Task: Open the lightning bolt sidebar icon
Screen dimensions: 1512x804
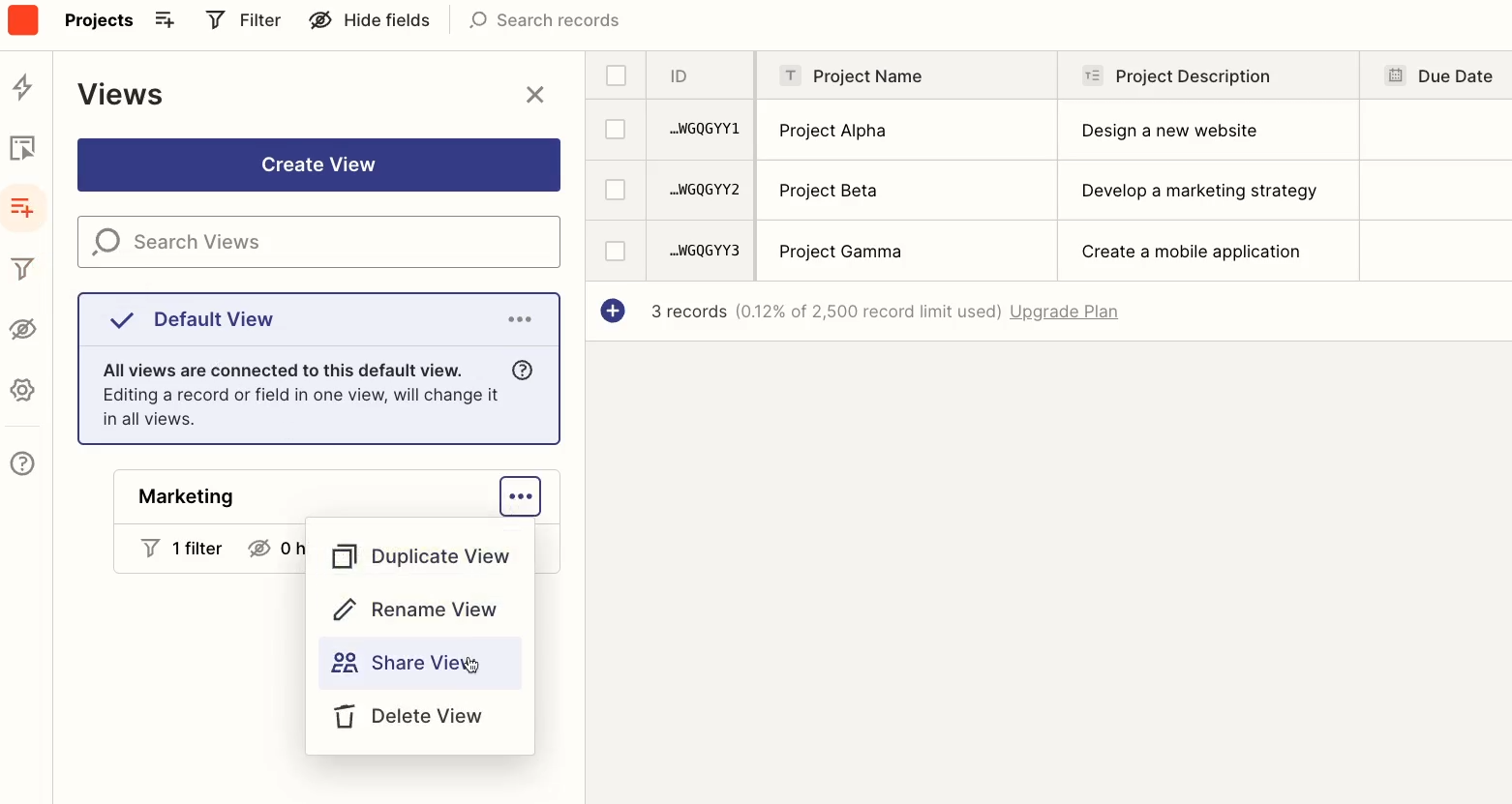Action: coord(22,87)
